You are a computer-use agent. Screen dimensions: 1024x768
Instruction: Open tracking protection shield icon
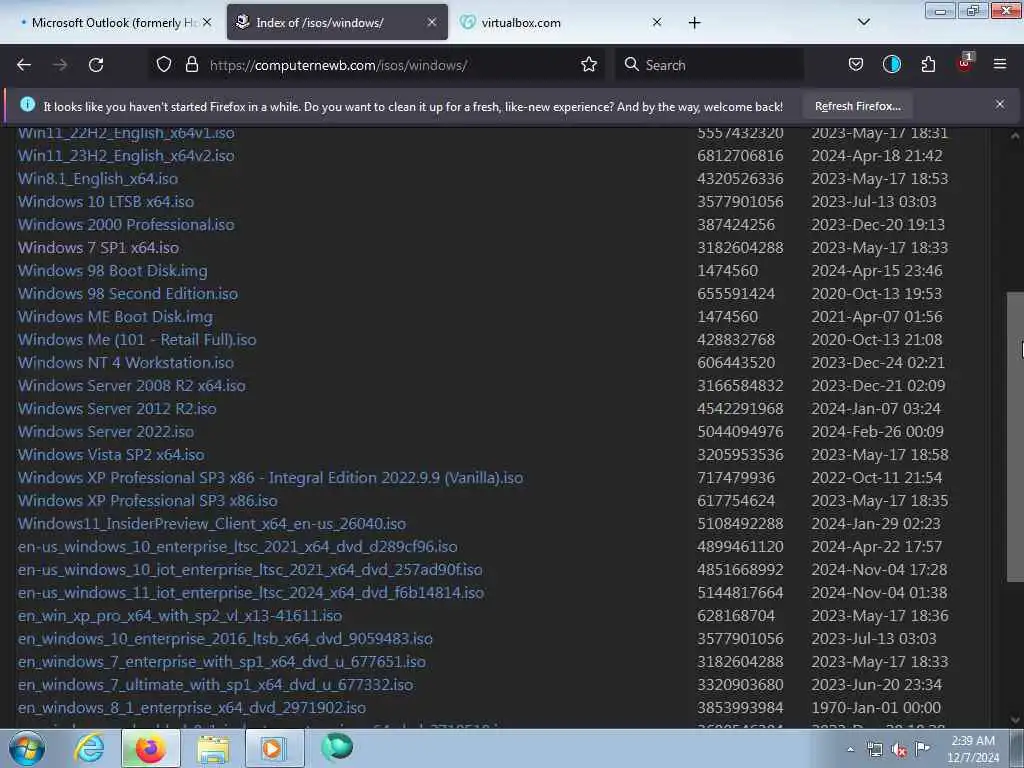pos(164,64)
